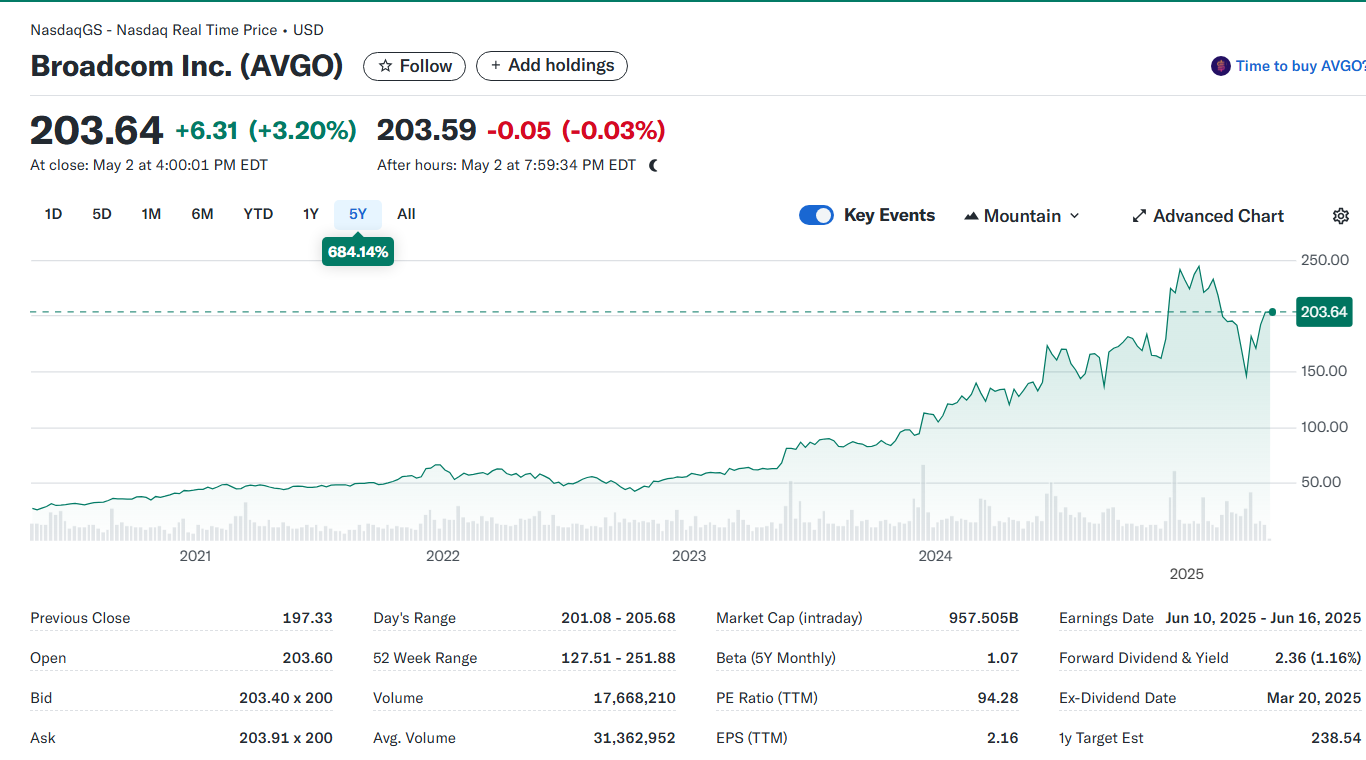Click the 2021 label on chart axis
The width and height of the screenshot is (1366, 760).
coord(195,556)
